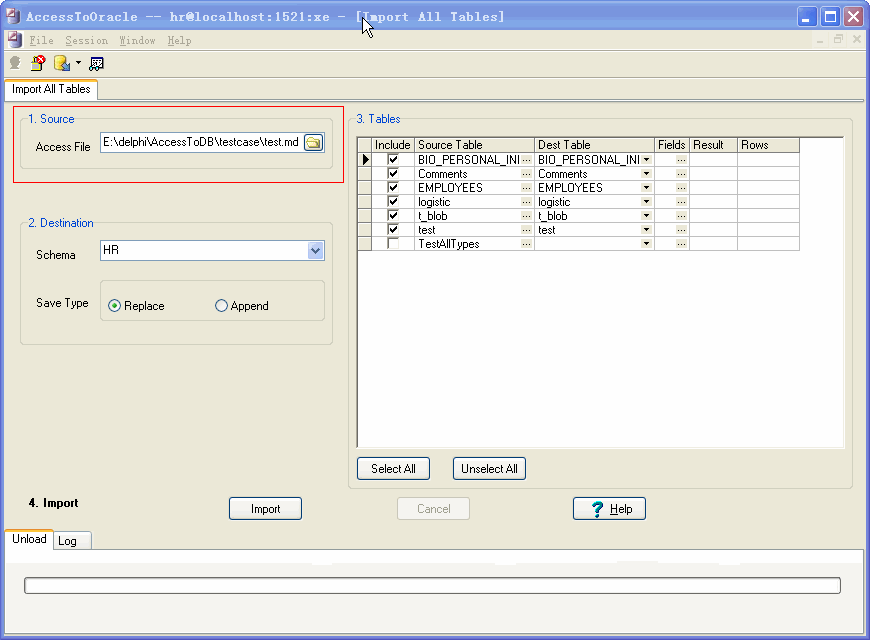The image size is (870, 640).
Task: Click the Access File path field
Action: coord(202,143)
